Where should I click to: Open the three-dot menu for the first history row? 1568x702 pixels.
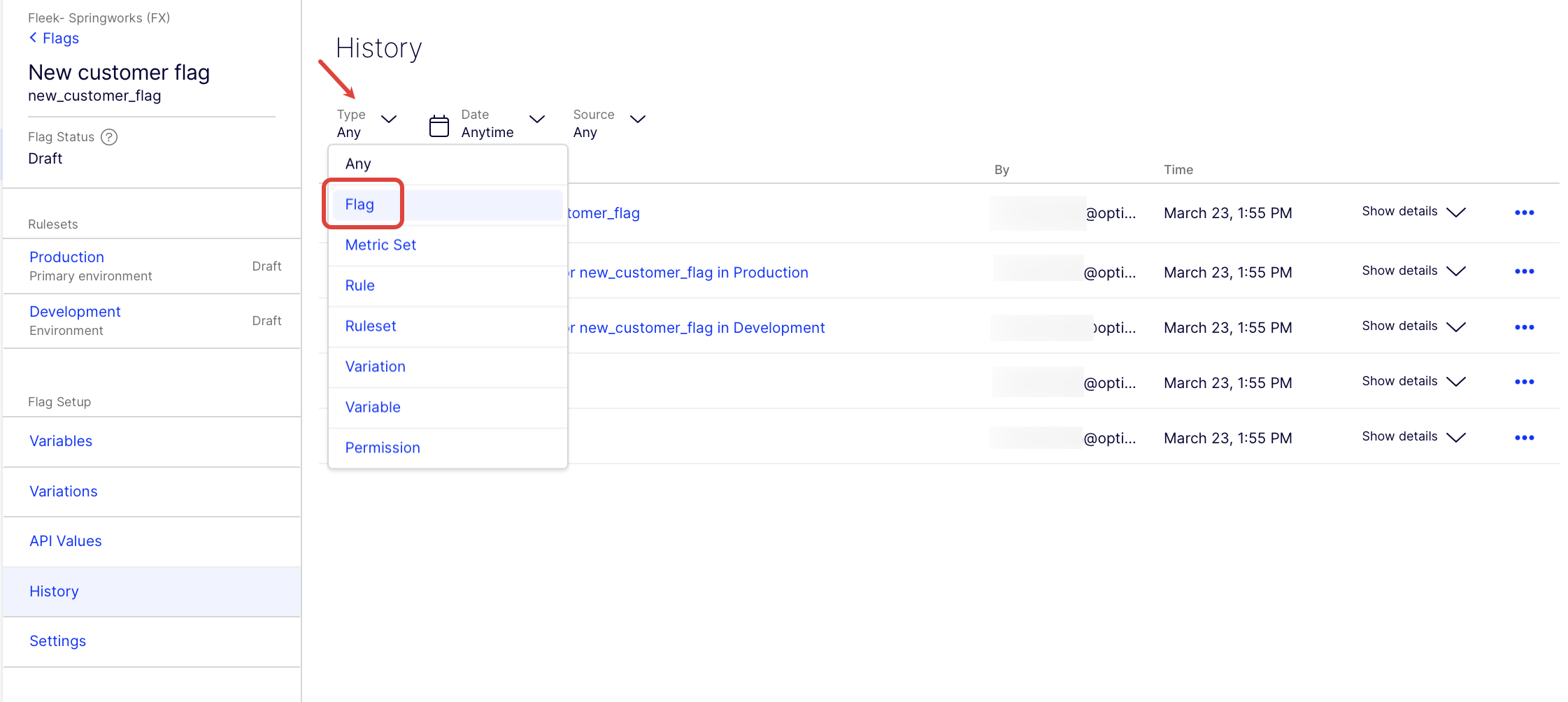coord(1524,213)
